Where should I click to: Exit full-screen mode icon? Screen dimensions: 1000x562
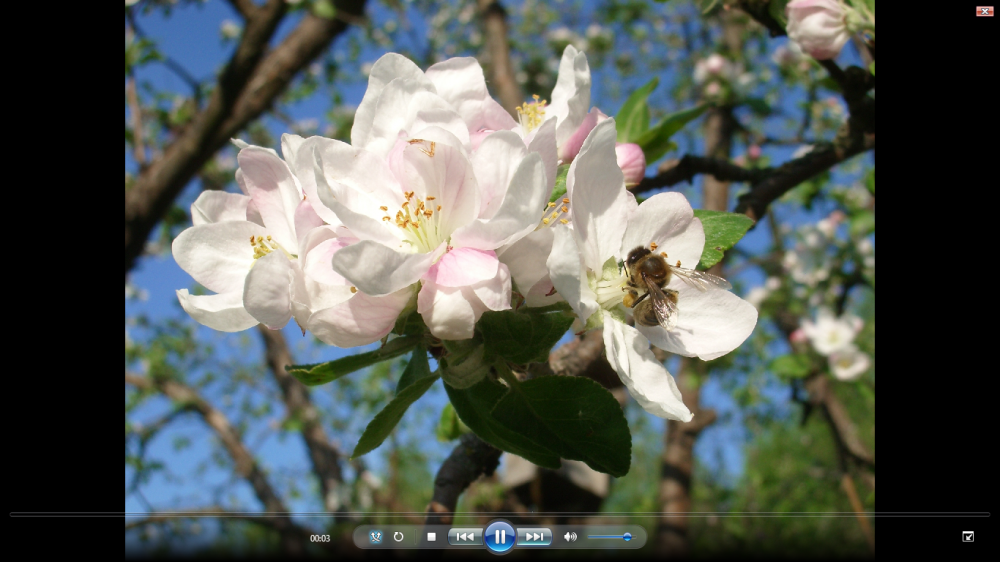[x=967, y=536]
